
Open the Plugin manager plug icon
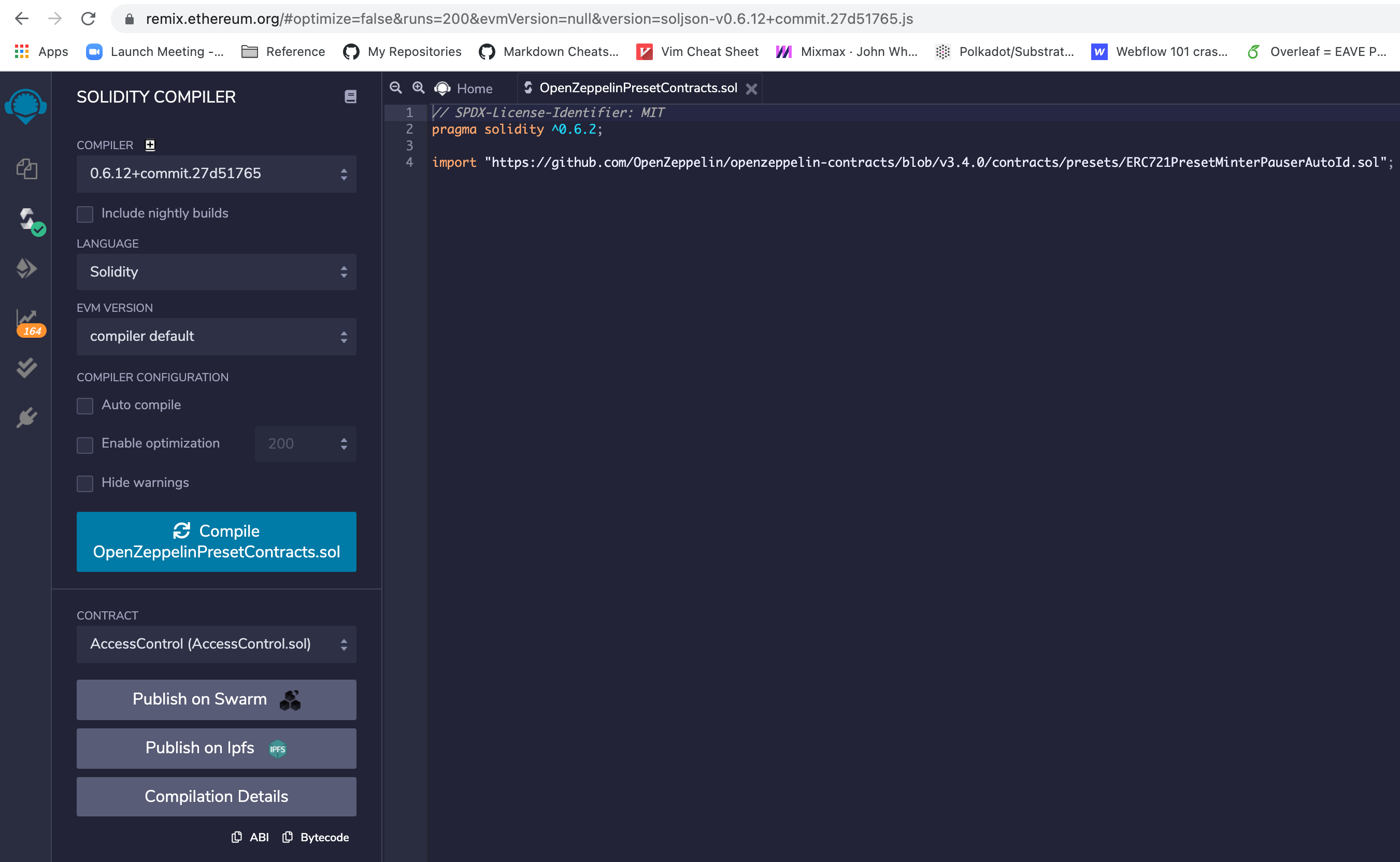coord(26,418)
